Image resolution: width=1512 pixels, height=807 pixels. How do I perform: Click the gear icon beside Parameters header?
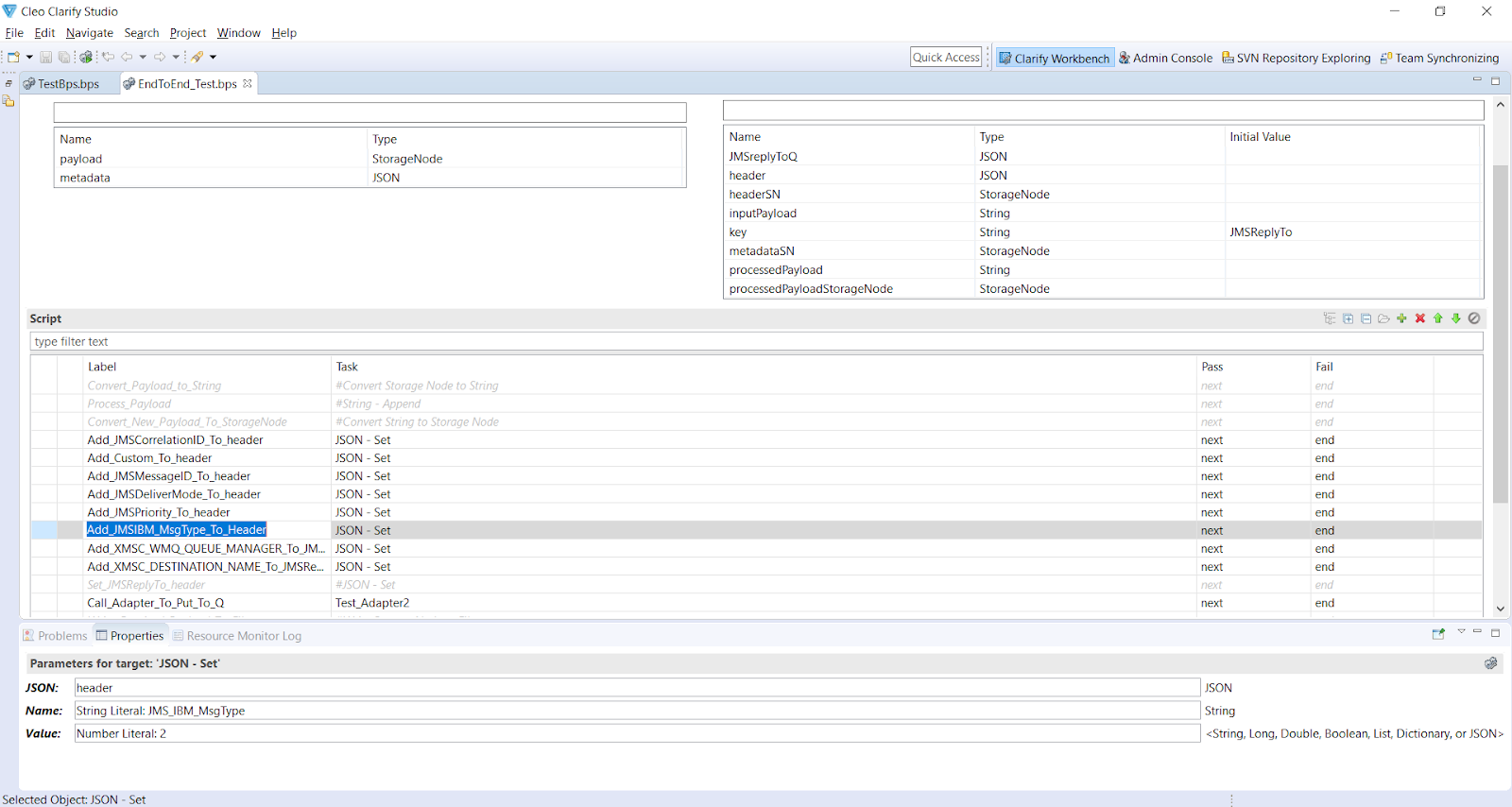coord(1490,663)
